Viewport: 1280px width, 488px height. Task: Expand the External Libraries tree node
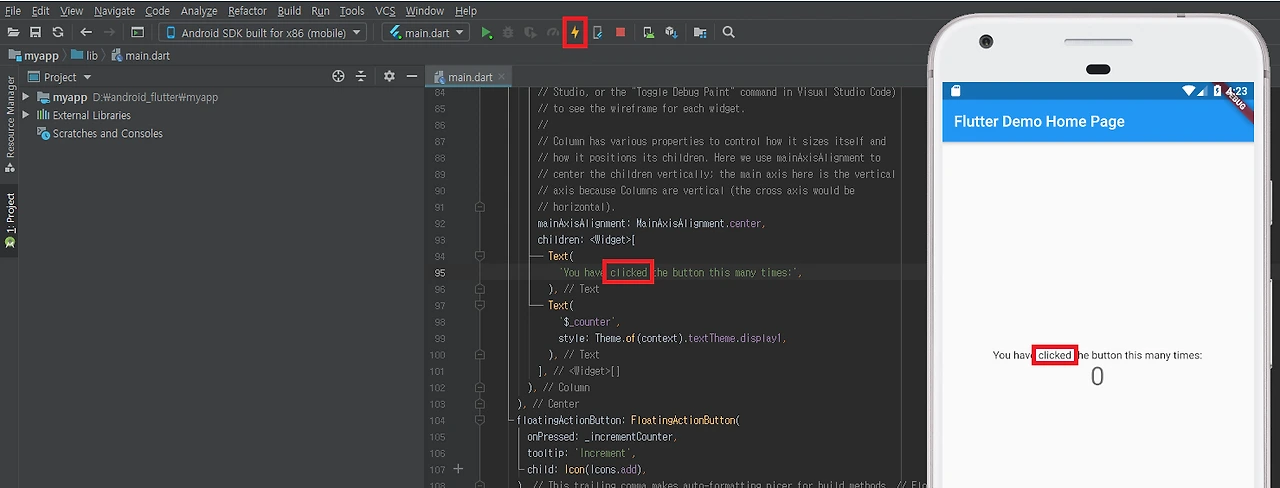[26, 115]
